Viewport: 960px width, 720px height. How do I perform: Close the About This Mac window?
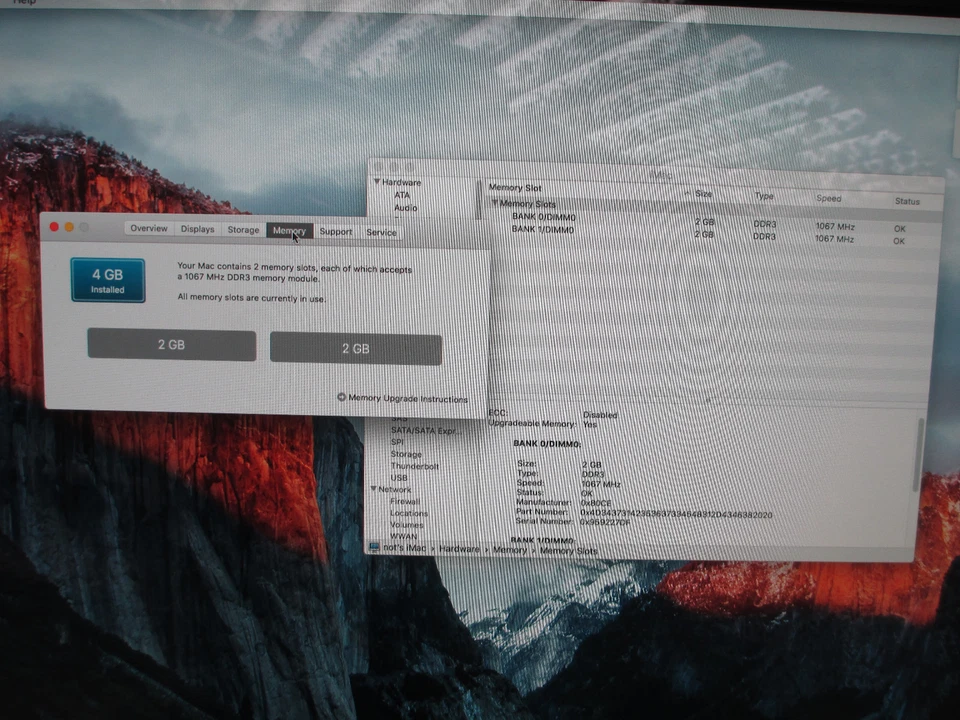54,227
